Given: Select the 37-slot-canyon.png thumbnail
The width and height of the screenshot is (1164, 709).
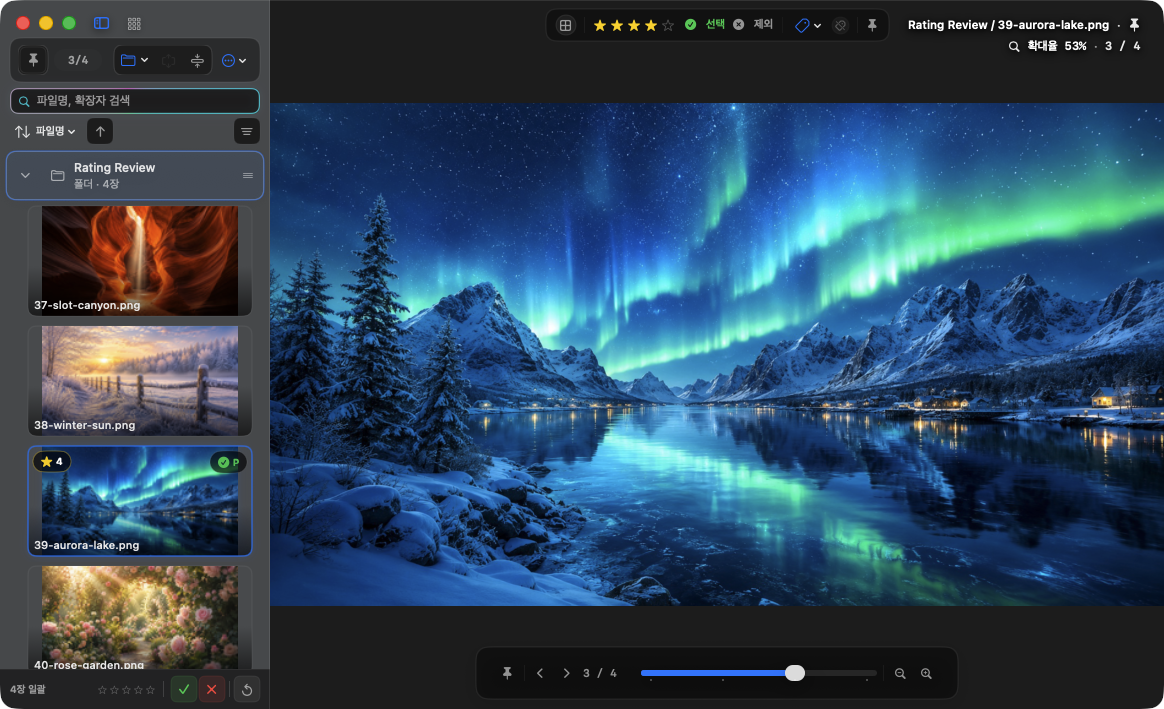Looking at the screenshot, I should (140, 261).
